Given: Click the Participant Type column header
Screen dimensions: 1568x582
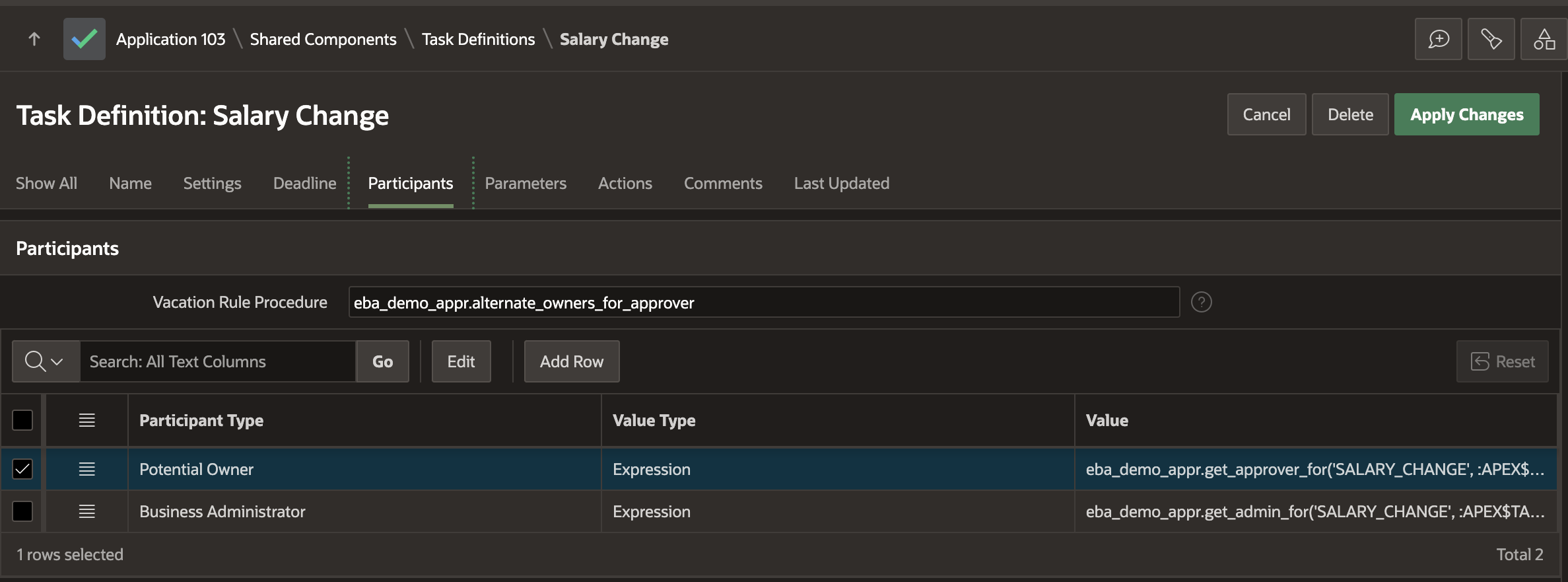Looking at the screenshot, I should point(364,420).
